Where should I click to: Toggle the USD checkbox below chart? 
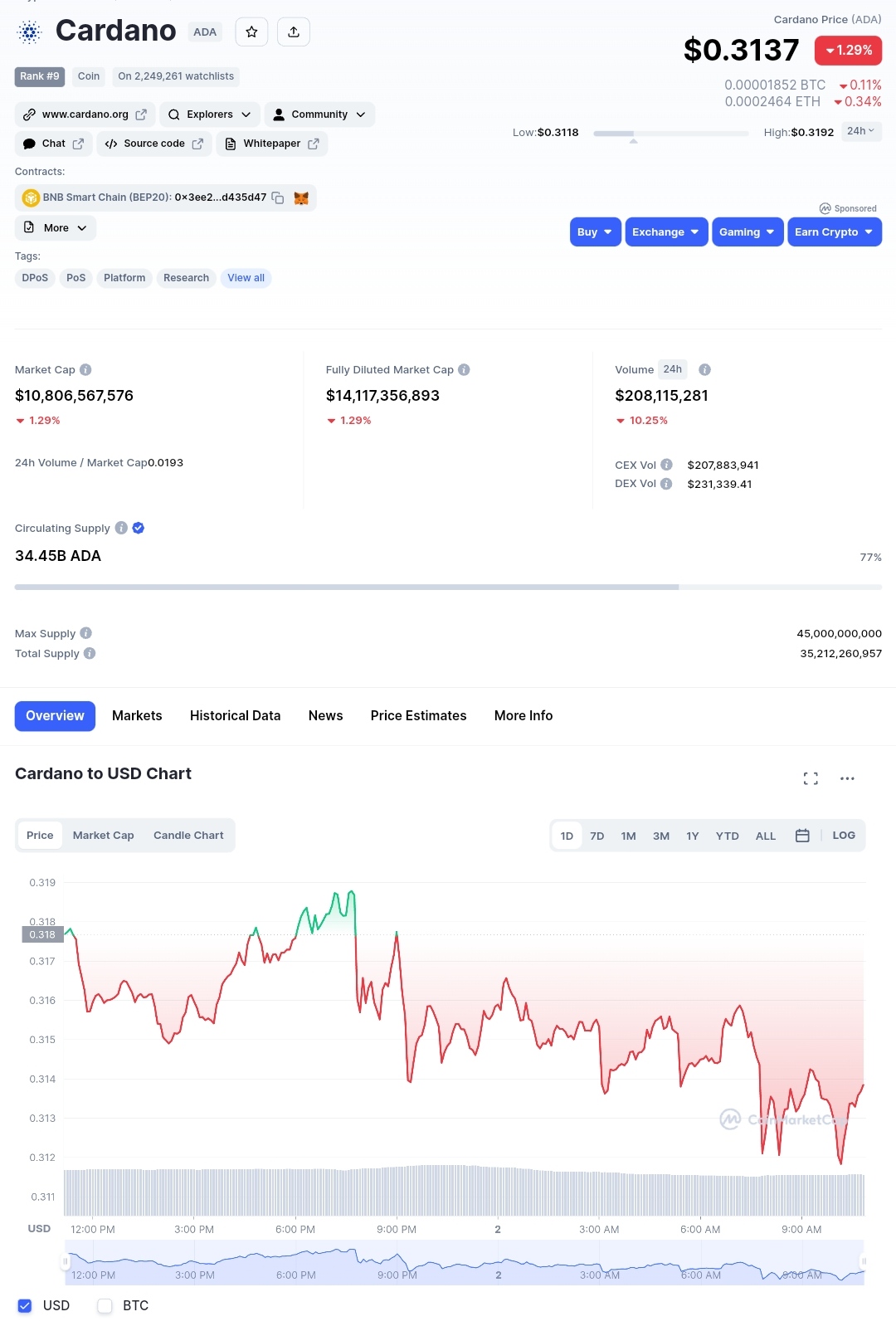click(x=25, y=1306)
